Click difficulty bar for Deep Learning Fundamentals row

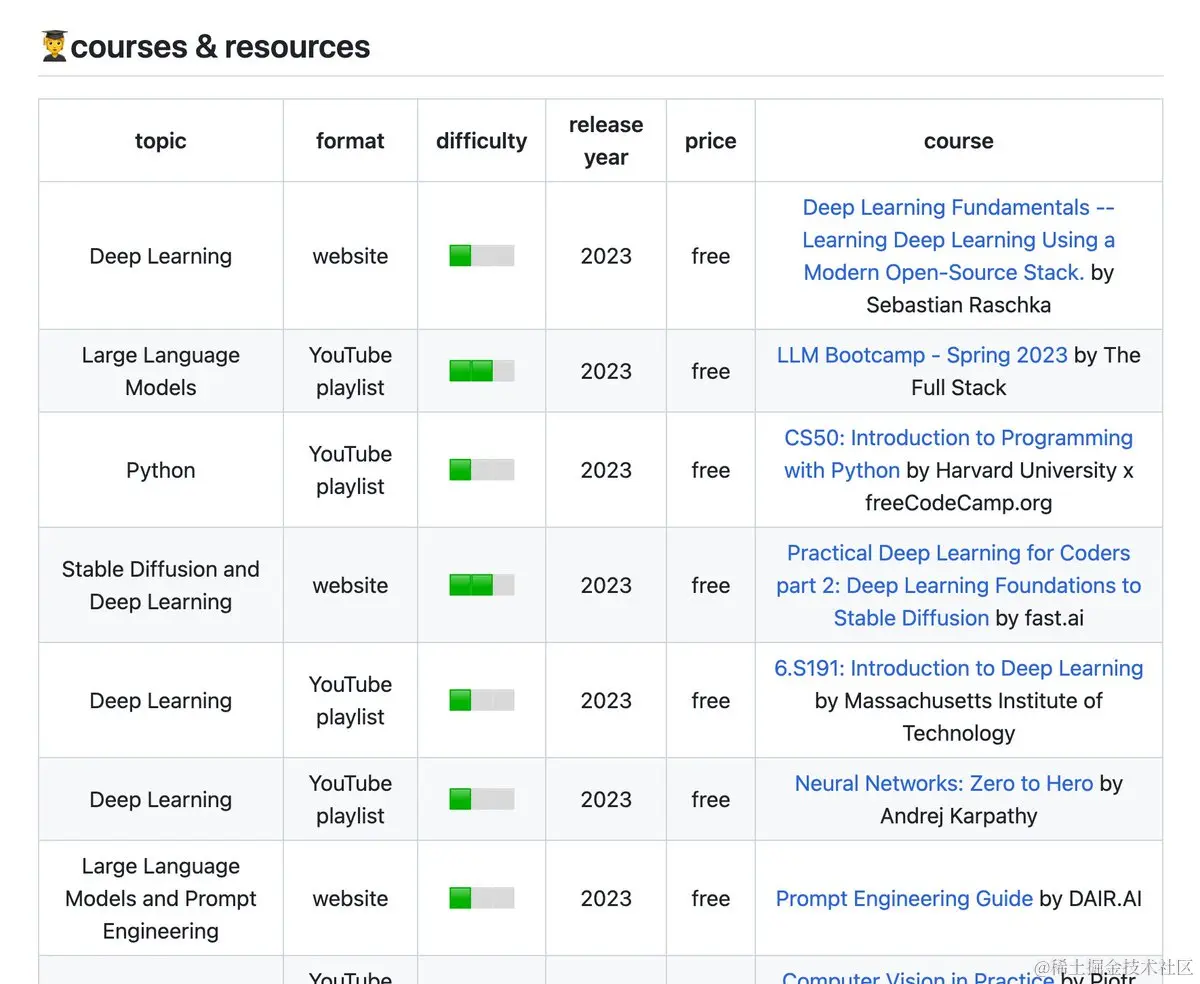[x=481, y=256]
